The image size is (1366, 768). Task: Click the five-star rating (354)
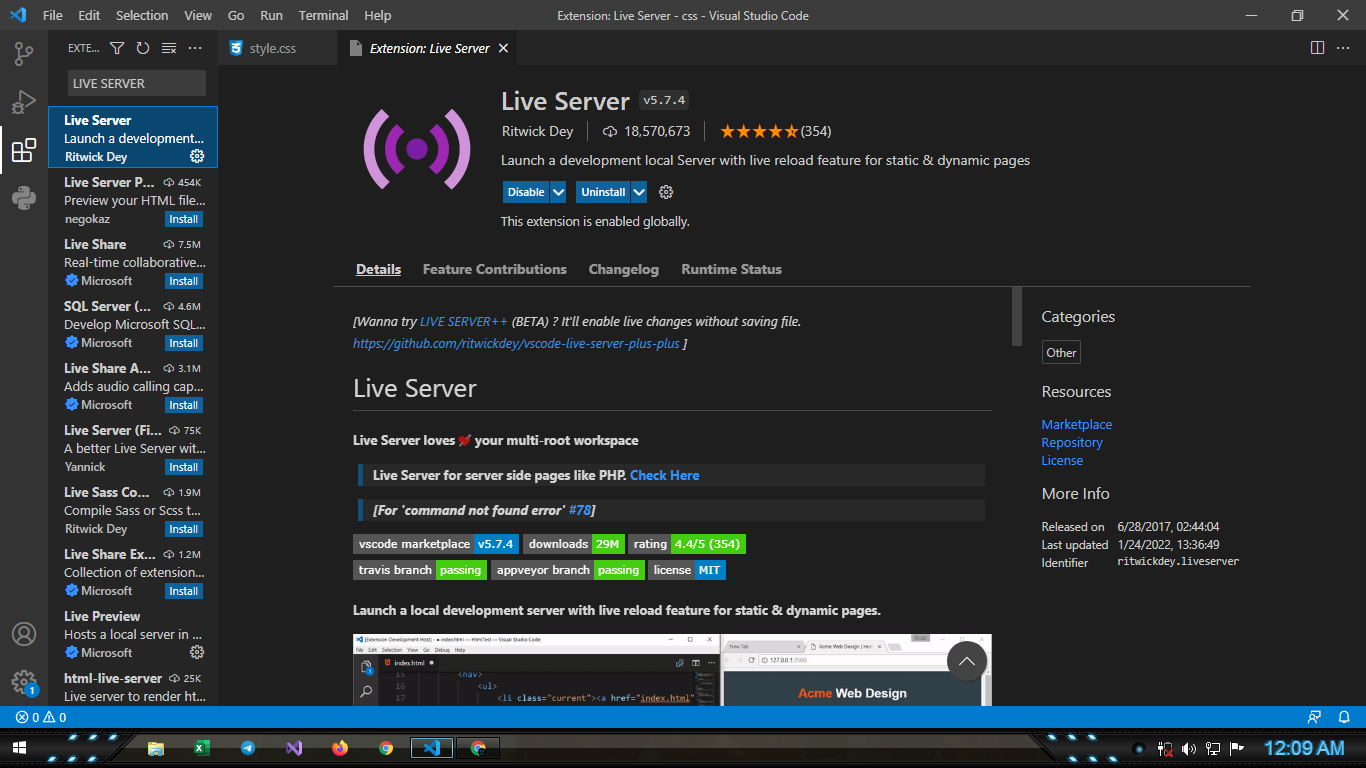pos(775,131)
